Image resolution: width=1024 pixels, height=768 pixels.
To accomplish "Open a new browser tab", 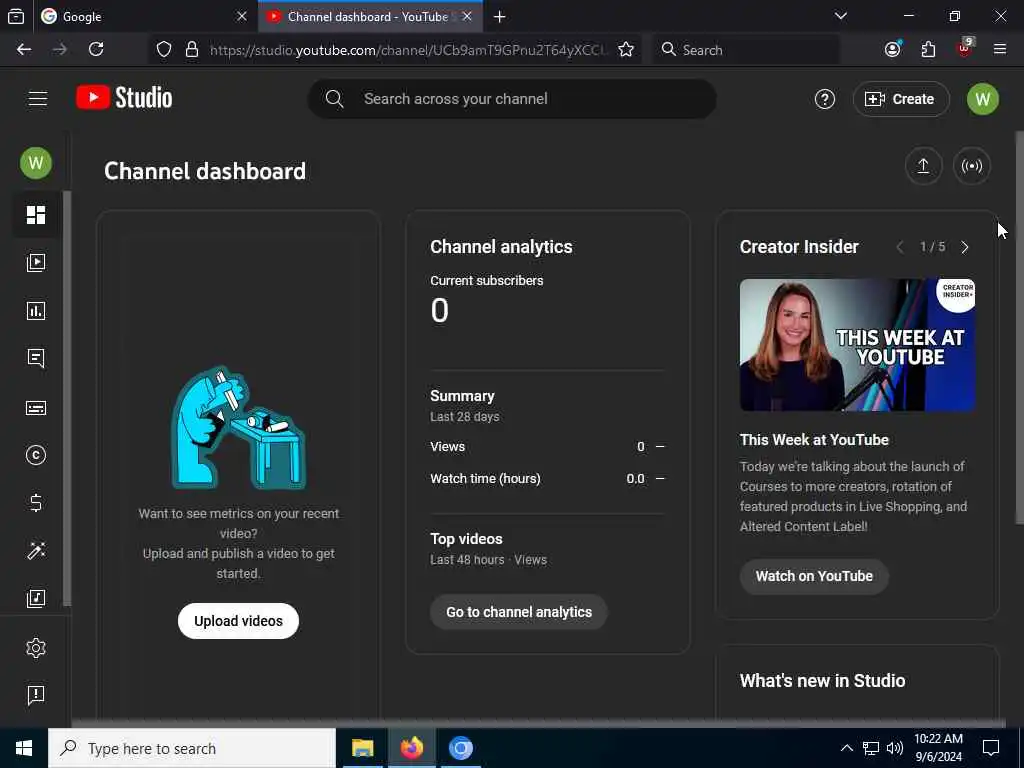I will (500, 16).
